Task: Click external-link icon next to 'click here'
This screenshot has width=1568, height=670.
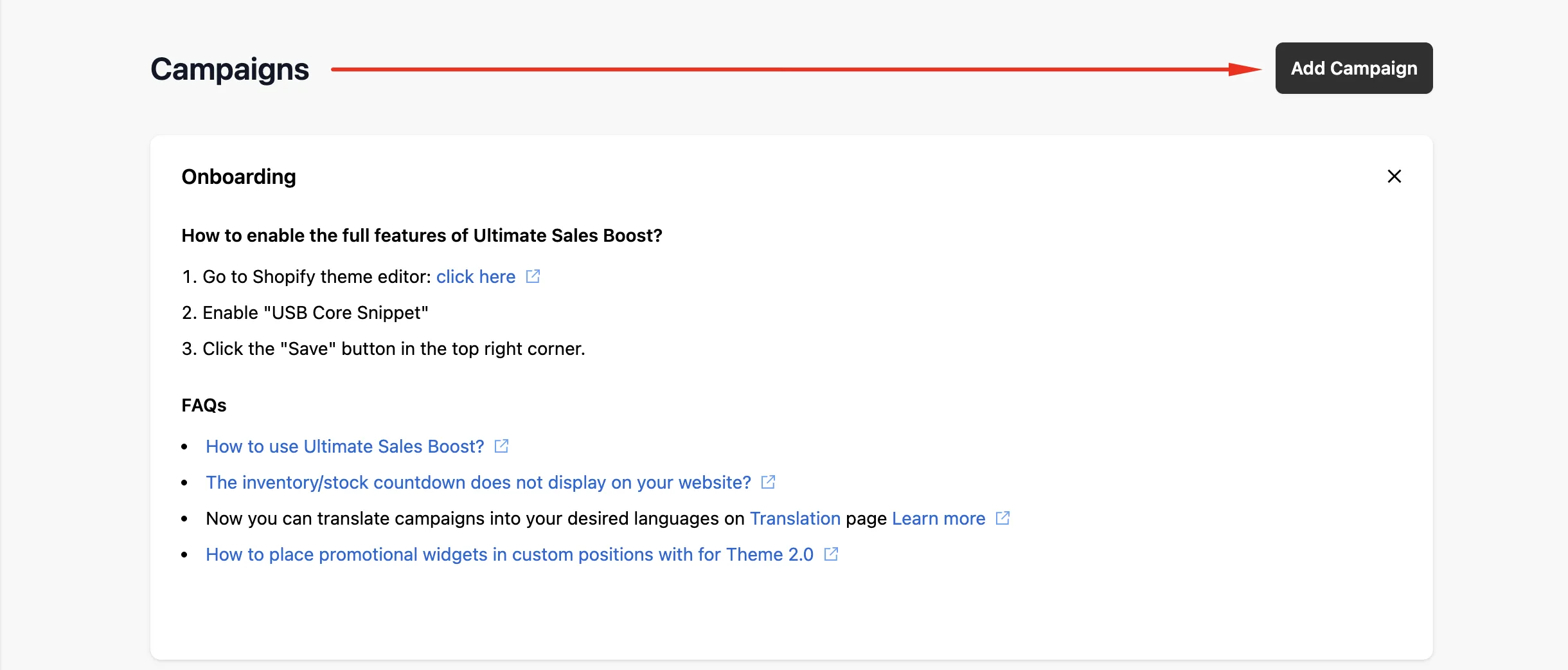Action: coord(533,276)
